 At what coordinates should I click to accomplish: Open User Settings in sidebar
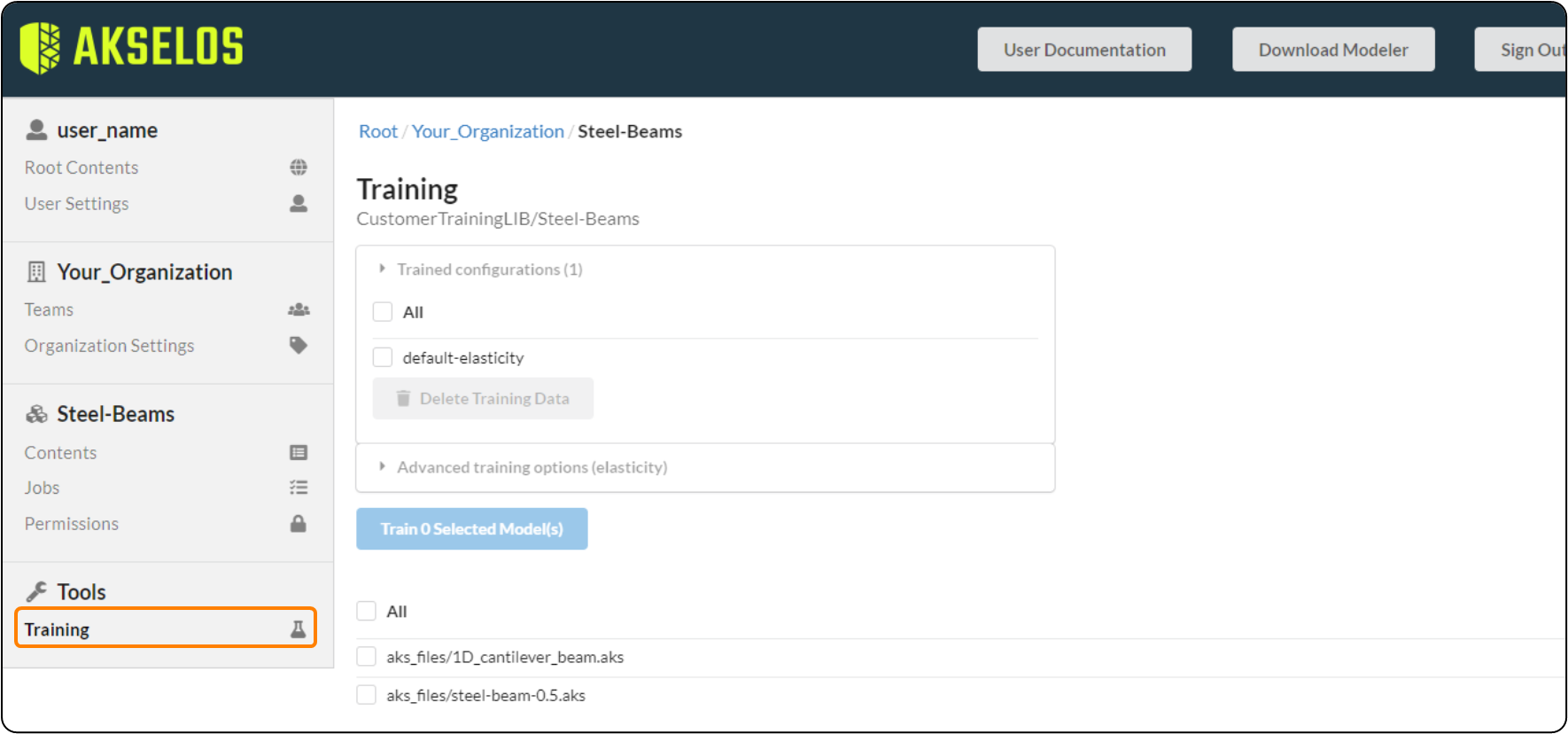[77, 204]
